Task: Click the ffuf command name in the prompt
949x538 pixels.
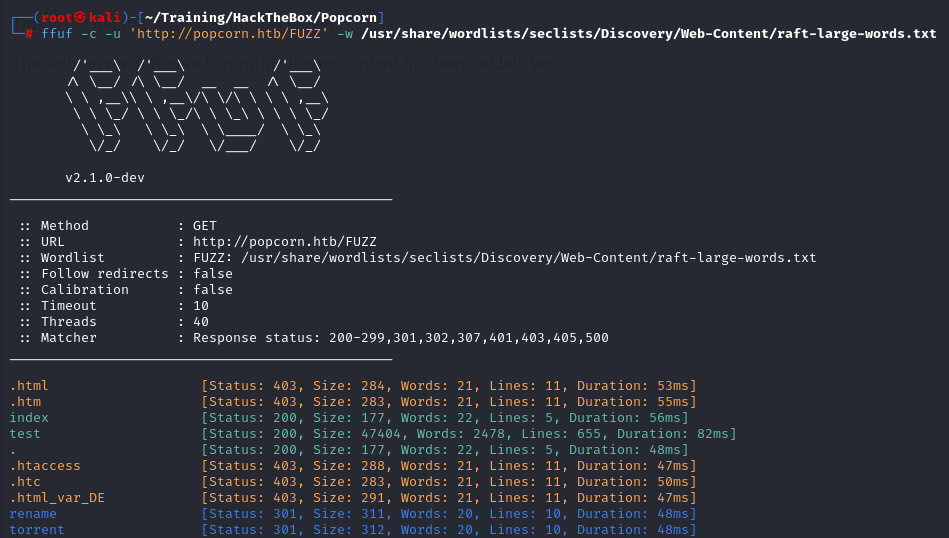Action: point(56,33)
